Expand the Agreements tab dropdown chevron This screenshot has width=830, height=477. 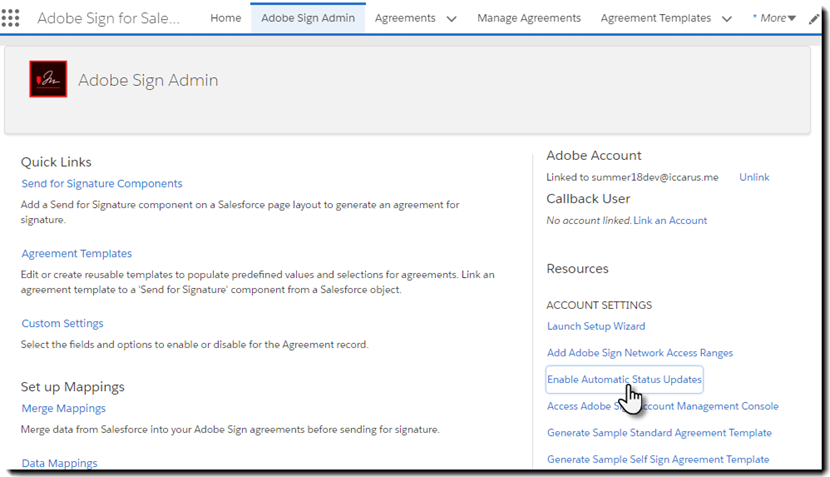(451, 18)
